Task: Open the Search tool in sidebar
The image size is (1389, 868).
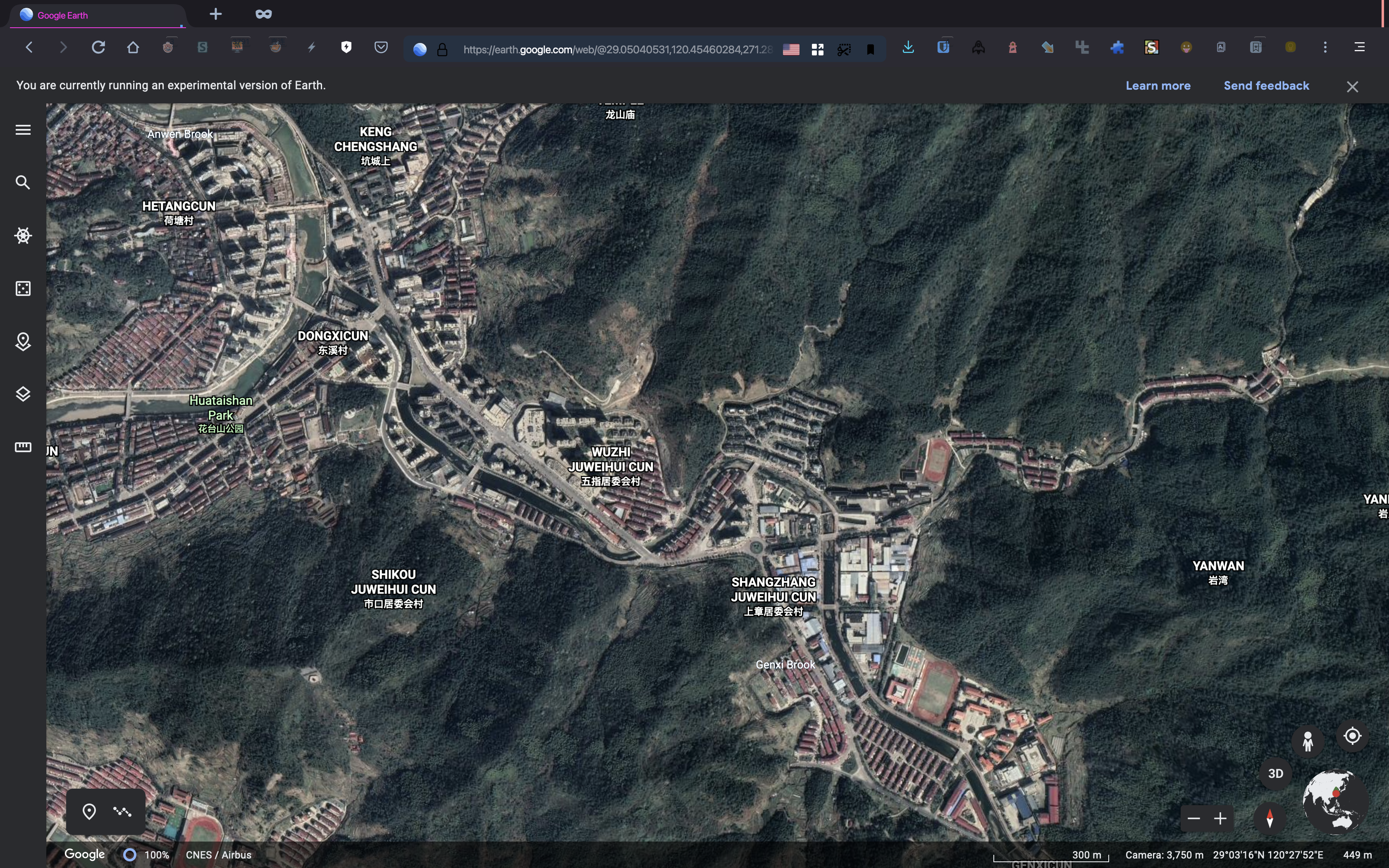Action: coord(23,183)
